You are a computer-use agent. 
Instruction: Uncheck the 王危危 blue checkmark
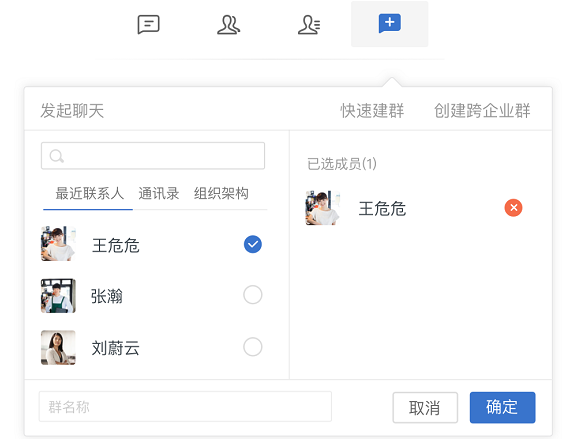253,244
